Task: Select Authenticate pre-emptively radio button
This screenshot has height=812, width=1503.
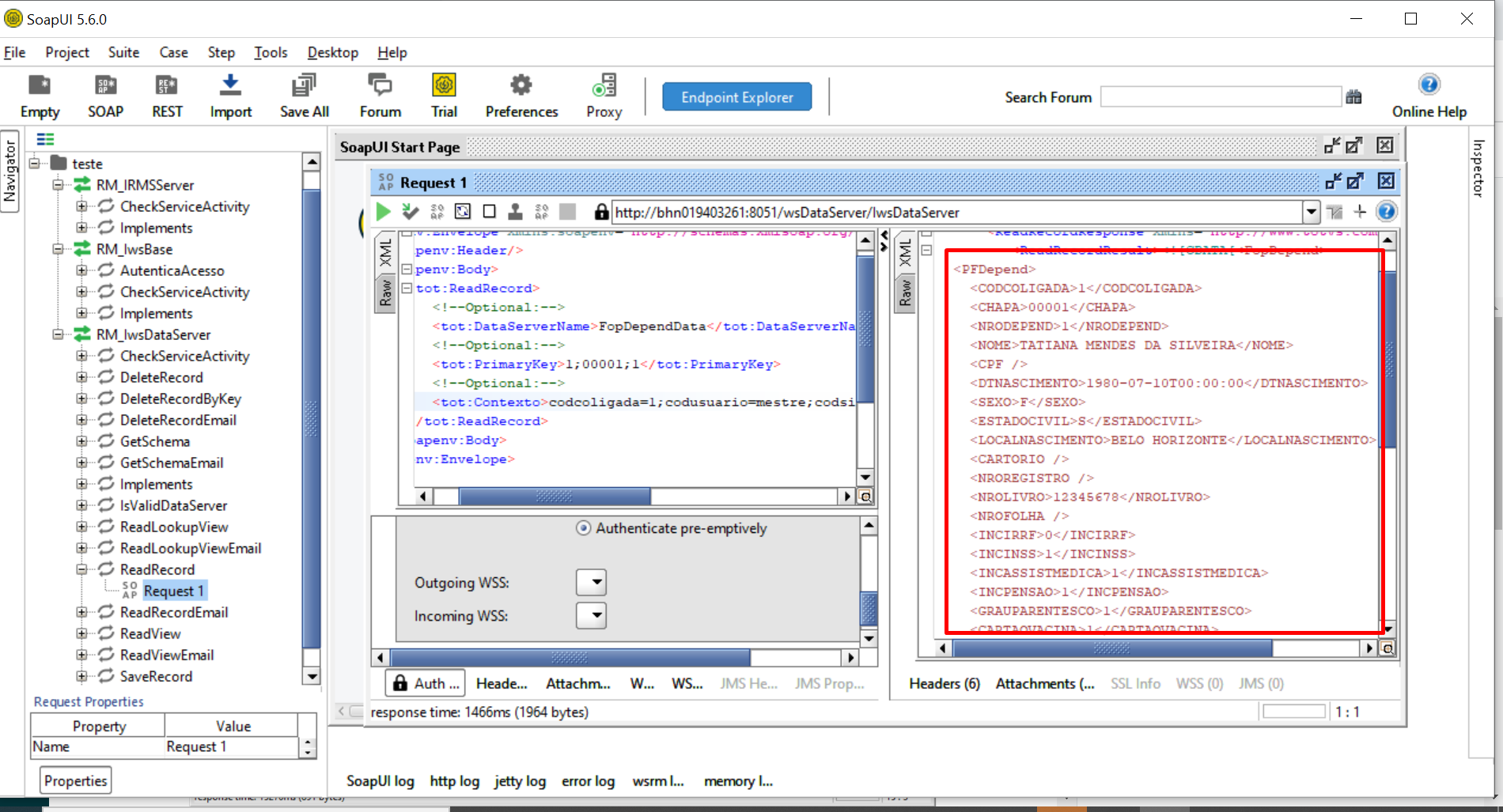Action: tap(583, 528)
